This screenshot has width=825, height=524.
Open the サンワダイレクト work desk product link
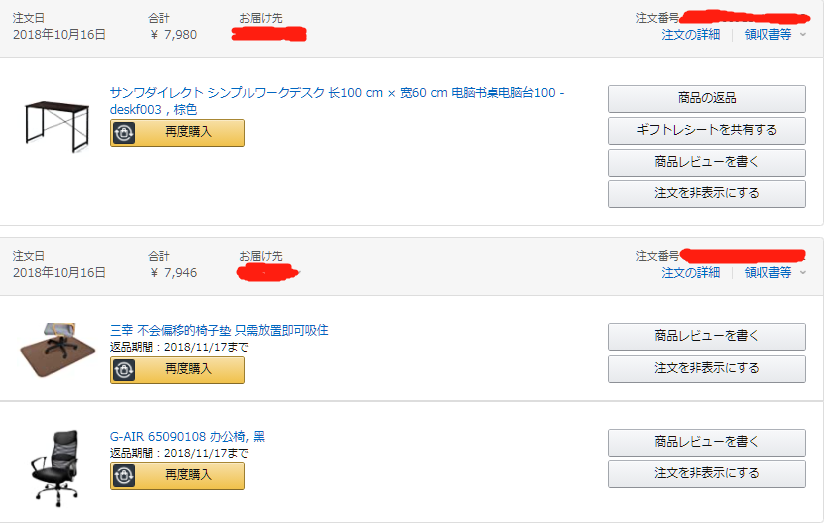click(337, 101)
